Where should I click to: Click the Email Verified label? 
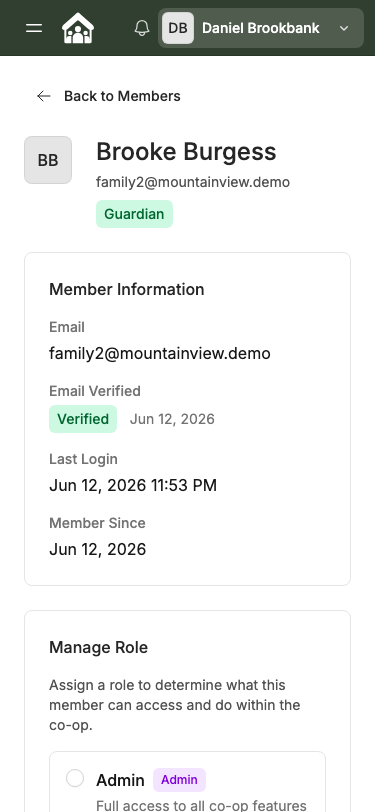(95, 391)
